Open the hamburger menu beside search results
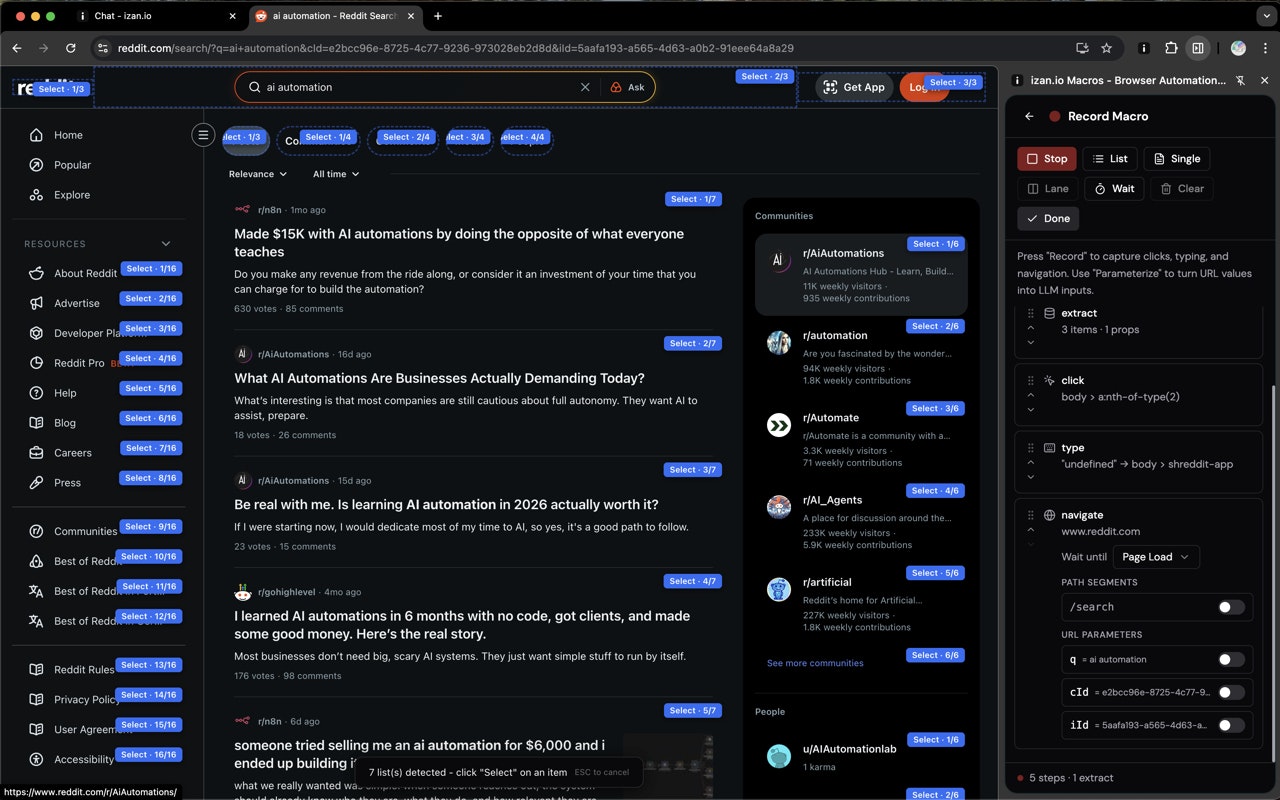The image size is (1280, 800). (x=203, y=134)
